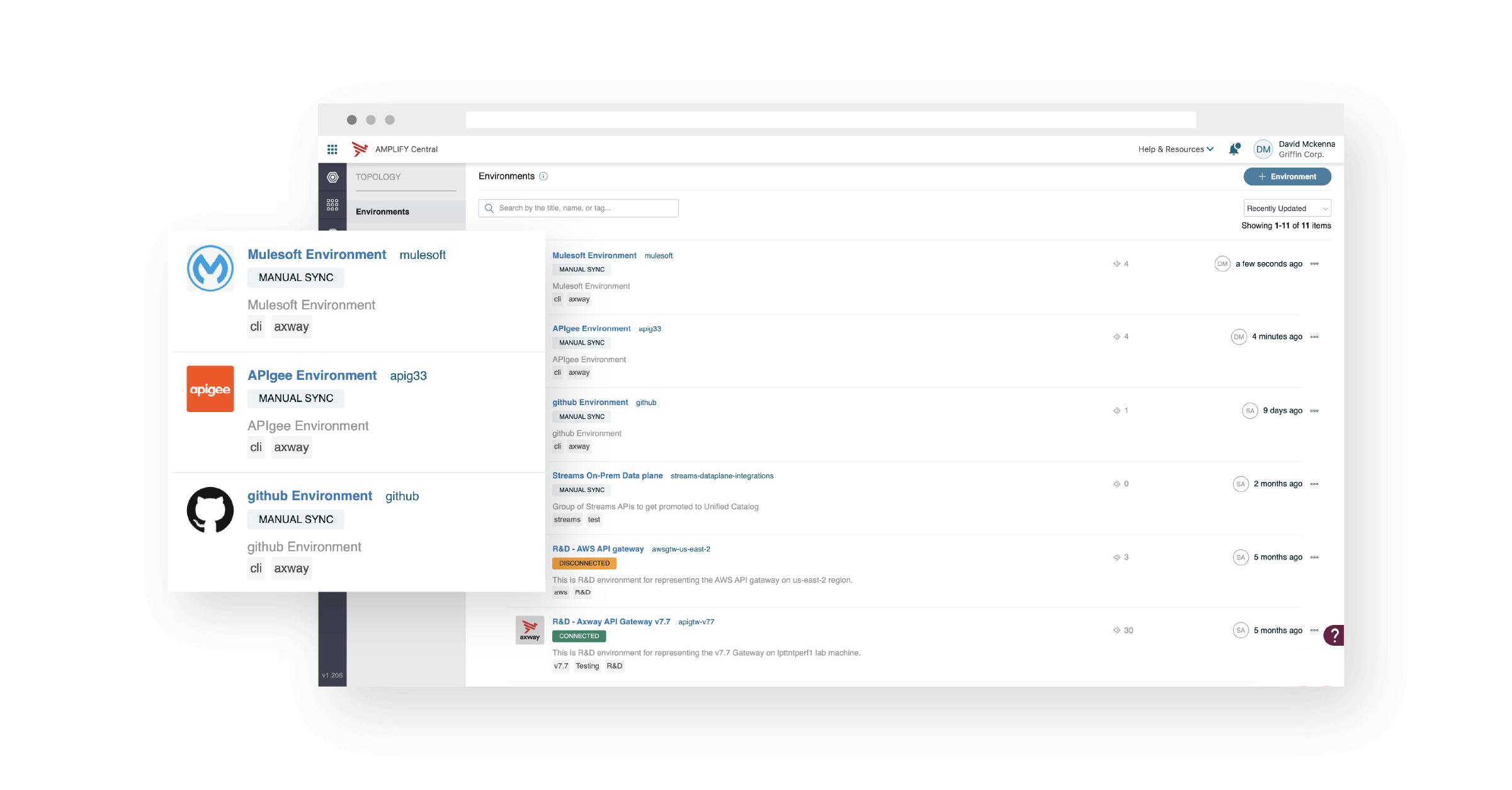Open the grid icon in left sidebar
This screenshot has height=790, width=1512.
click(333, 205)
